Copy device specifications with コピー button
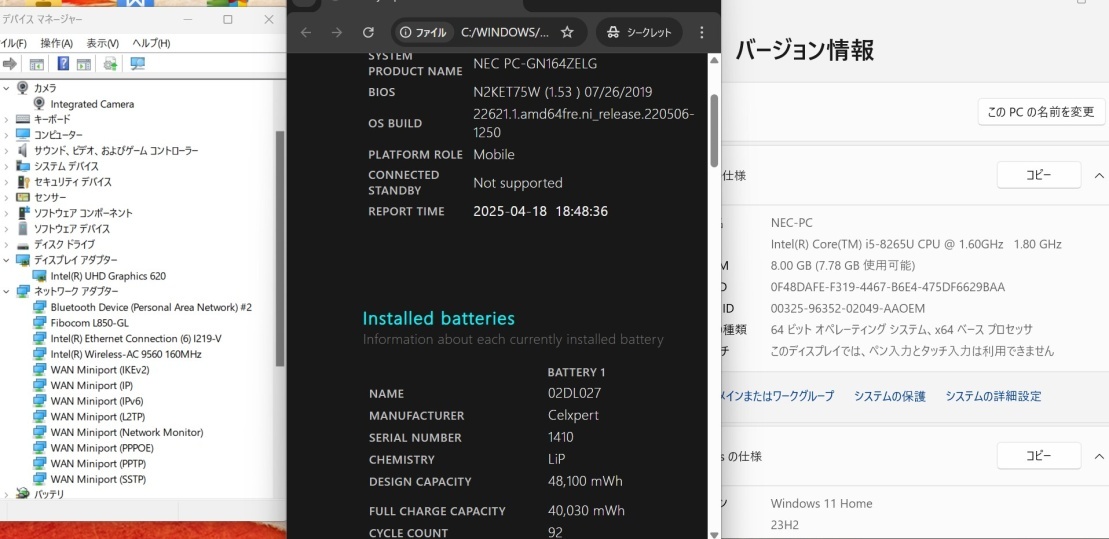The height and width of the screenshot is (539, 1109). [1039, 175]
